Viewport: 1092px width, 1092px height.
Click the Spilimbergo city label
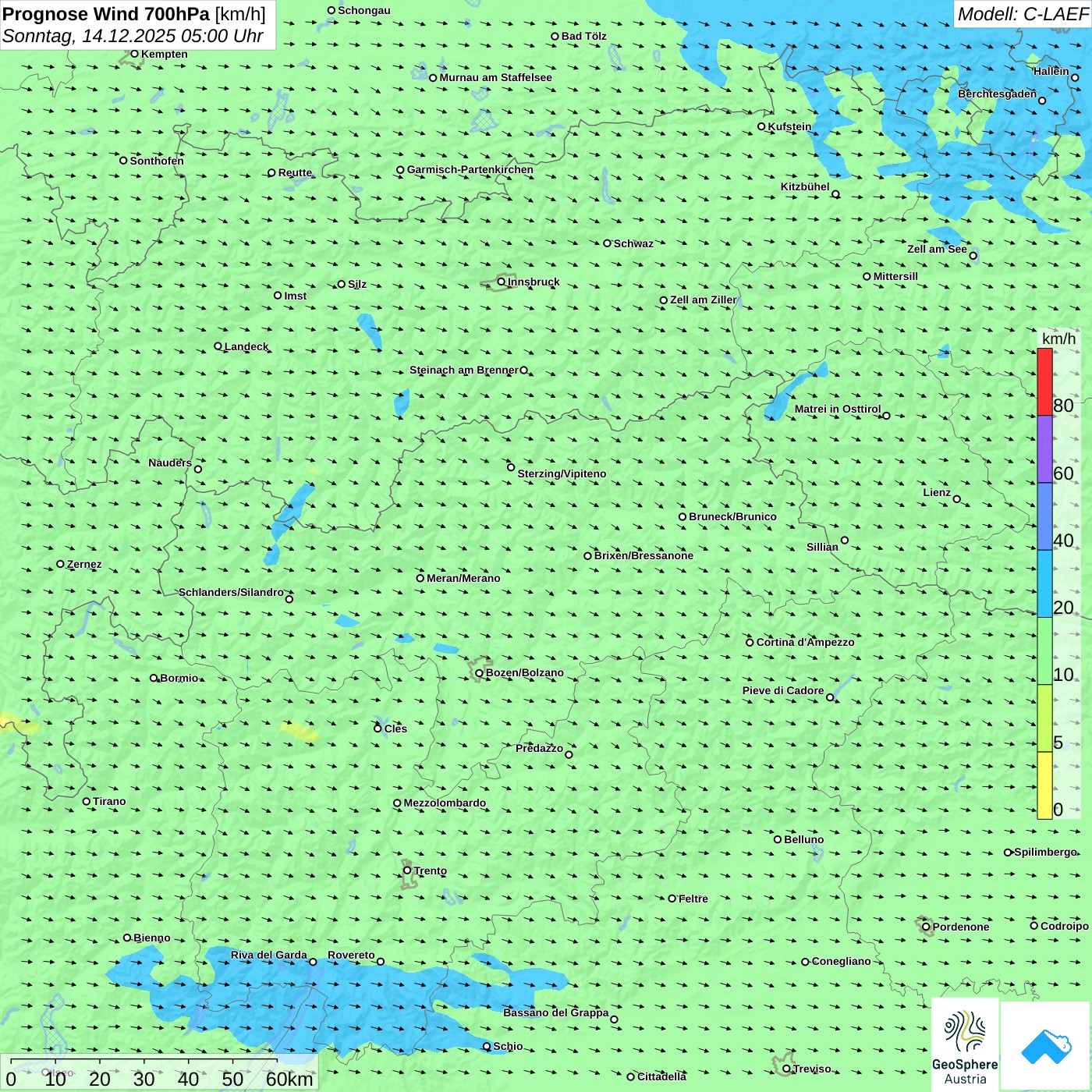tap(1045, 852)
